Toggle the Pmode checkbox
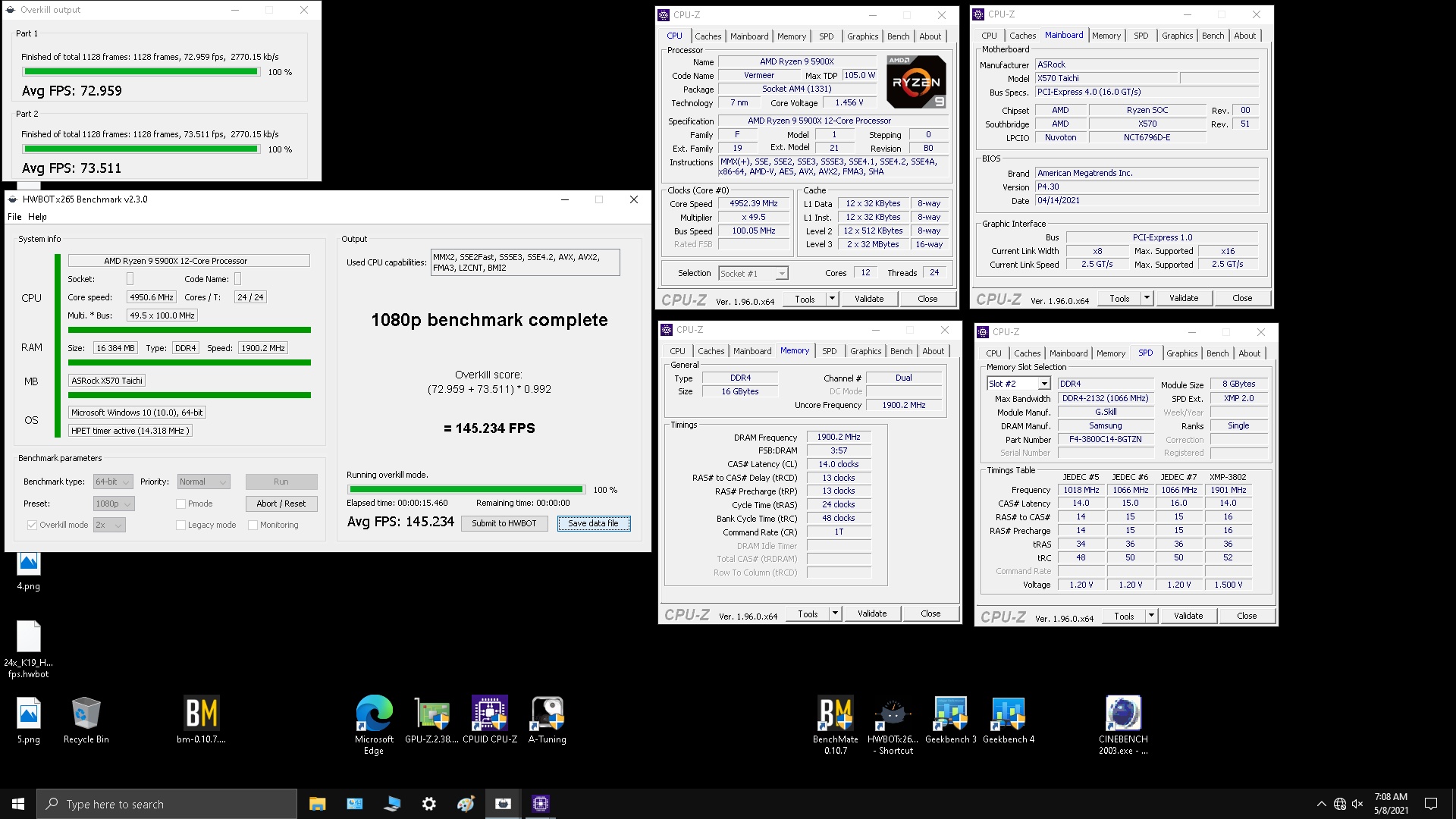 point(180,504)
